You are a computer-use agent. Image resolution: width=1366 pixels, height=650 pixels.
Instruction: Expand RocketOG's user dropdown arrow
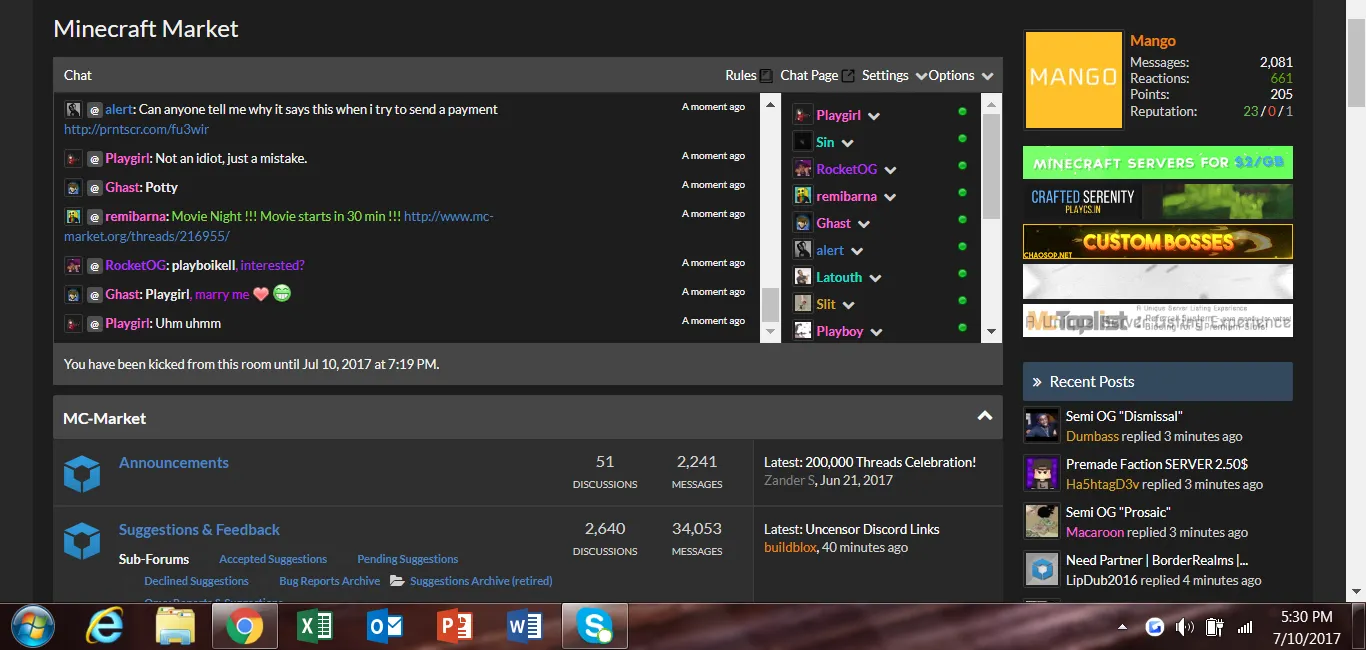pos(890,170)
